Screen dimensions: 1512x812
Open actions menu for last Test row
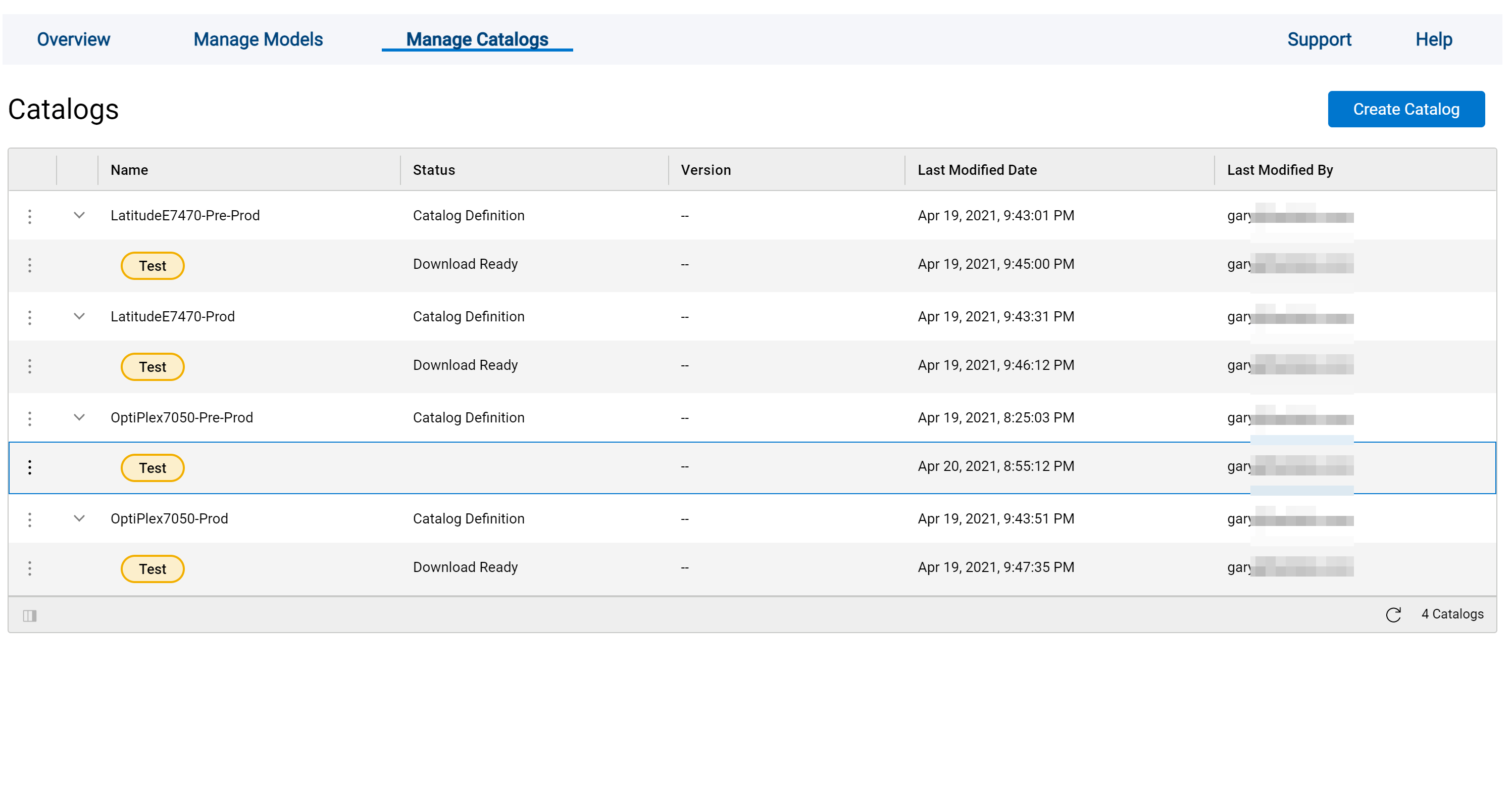[29, 568]
